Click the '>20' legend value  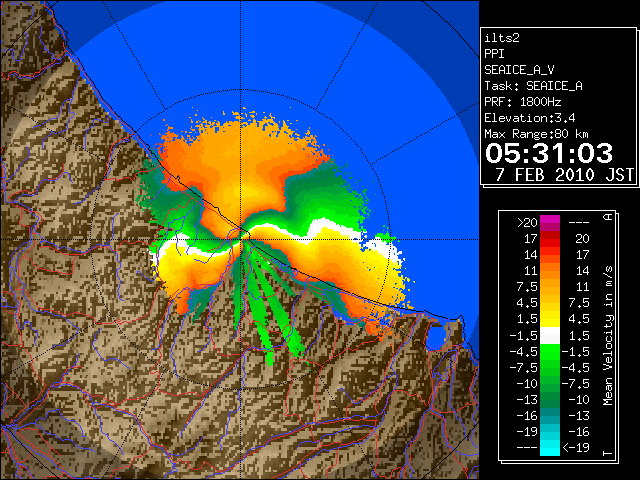527,223
